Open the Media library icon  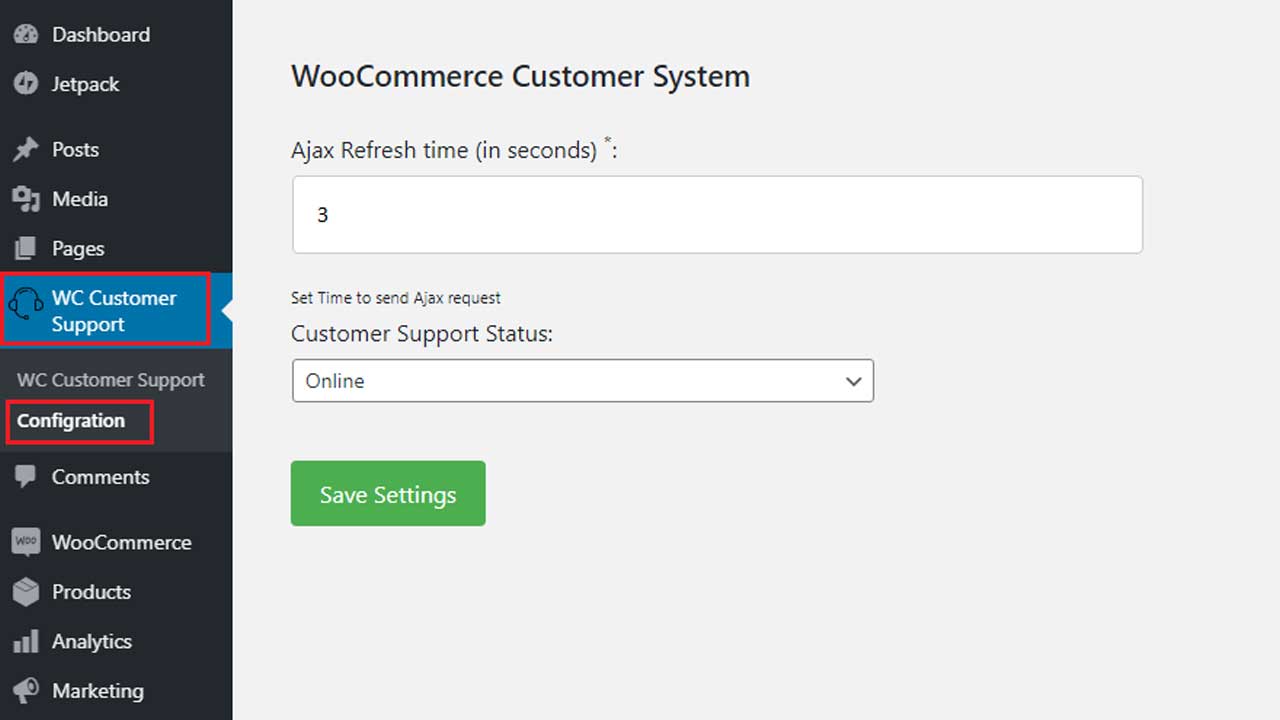coord(24,199)
